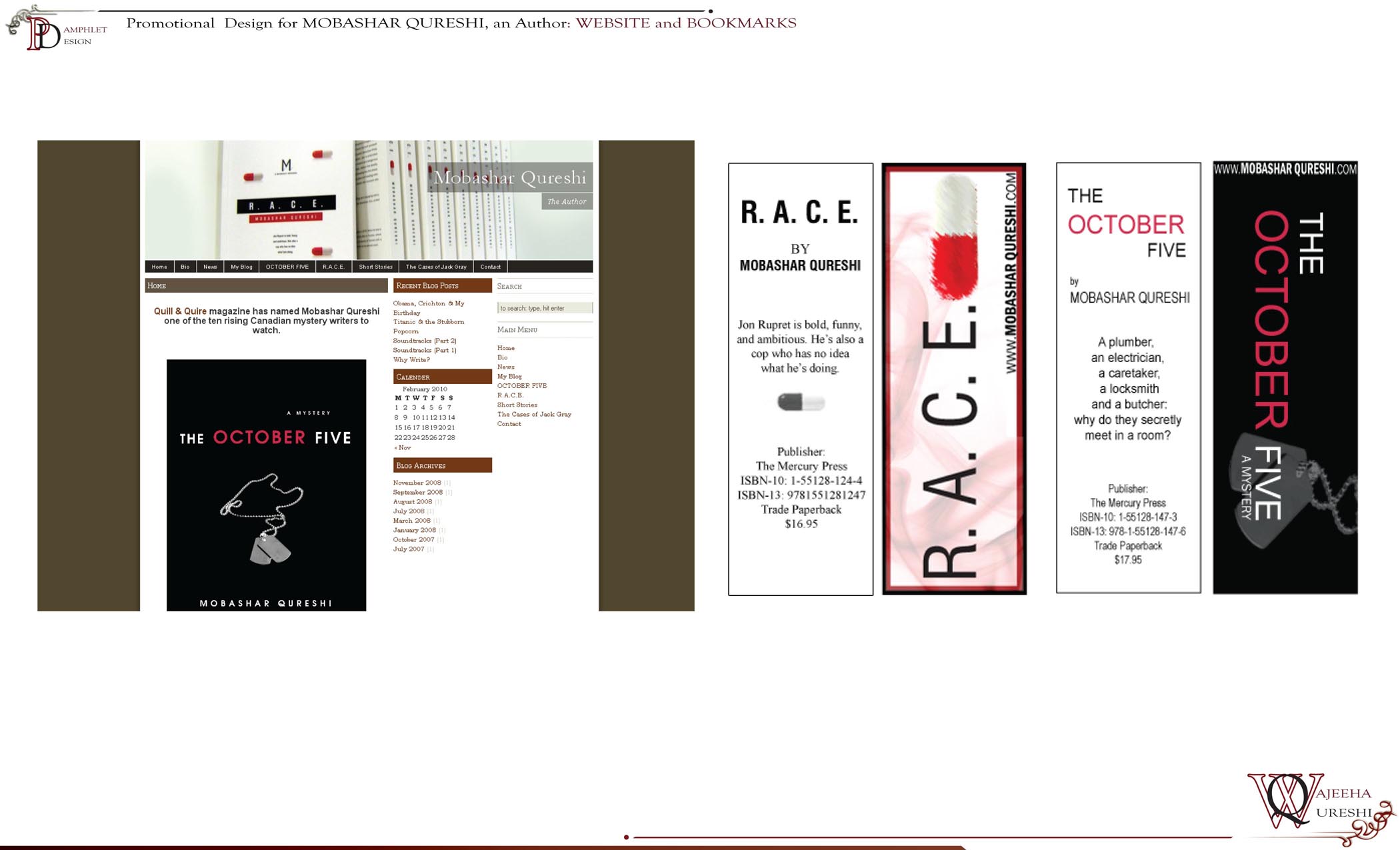Open the OCTOBER FIVE navigation tab
Screen dimensions: 1400x850
287,267
